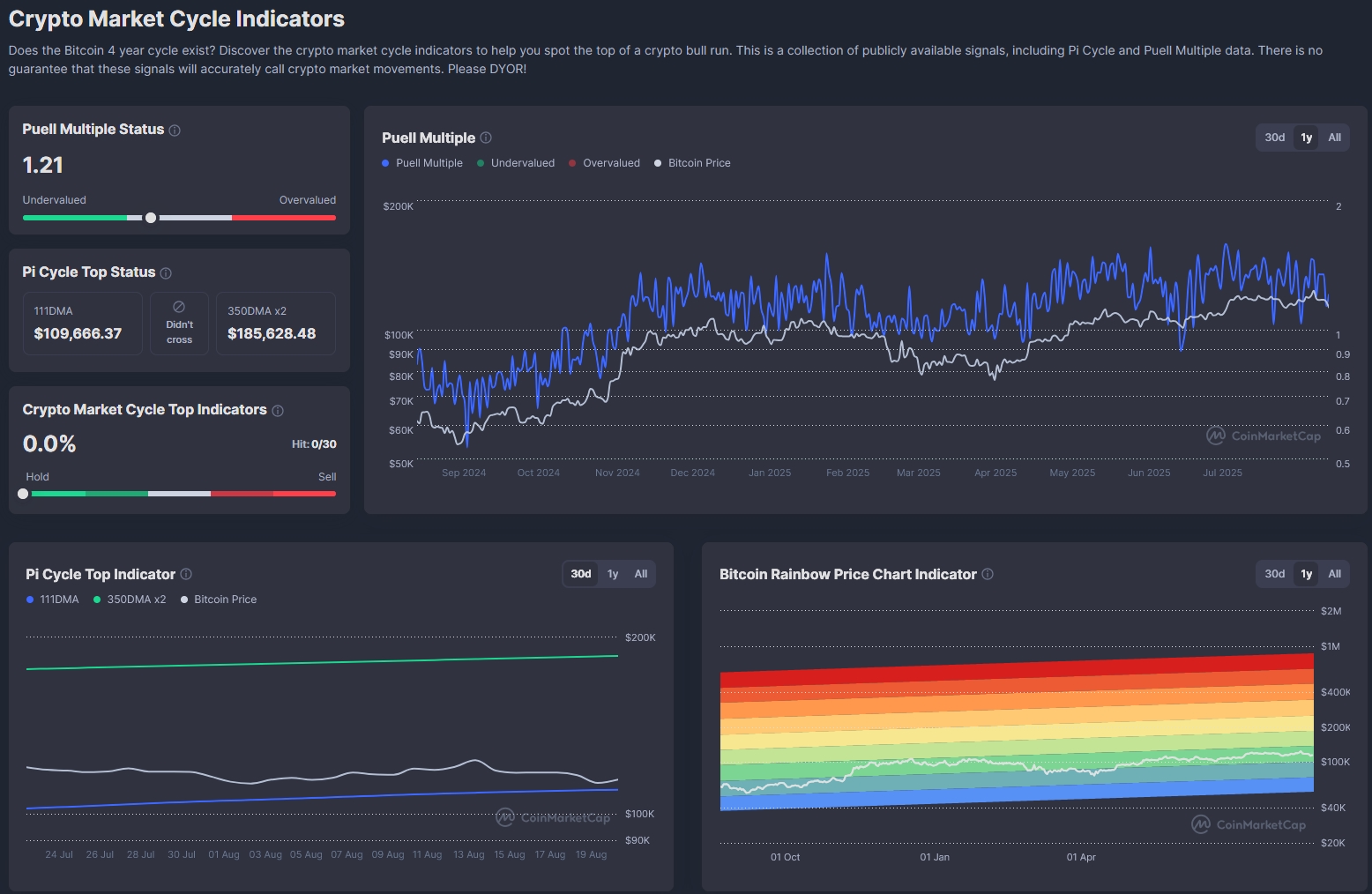1372x894 pixels.
Task: Hide the Overvalued legend series
Action: pos(605,163)
